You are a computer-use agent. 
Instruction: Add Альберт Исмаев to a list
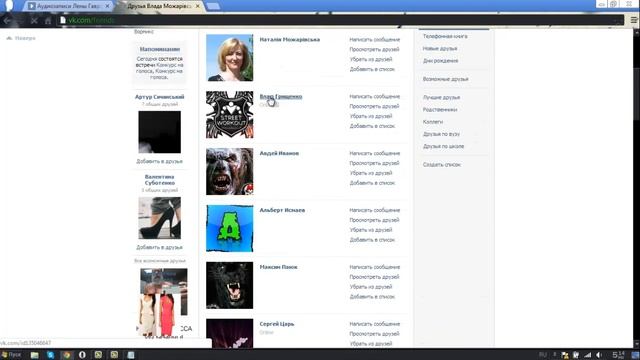pyautogui.click(x=372, y=240)
